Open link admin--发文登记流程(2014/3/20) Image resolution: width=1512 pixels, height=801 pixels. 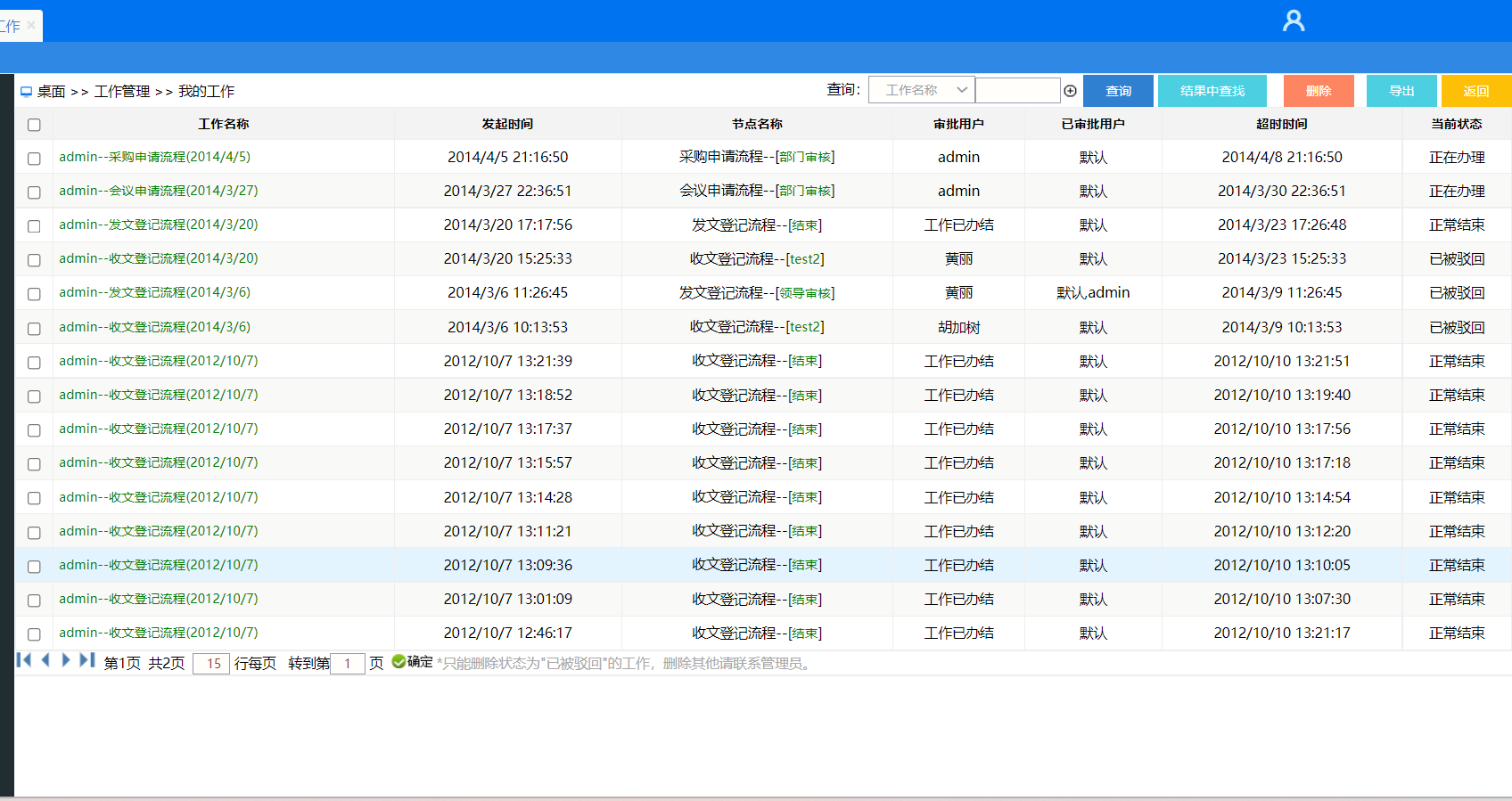pos(159,225)
